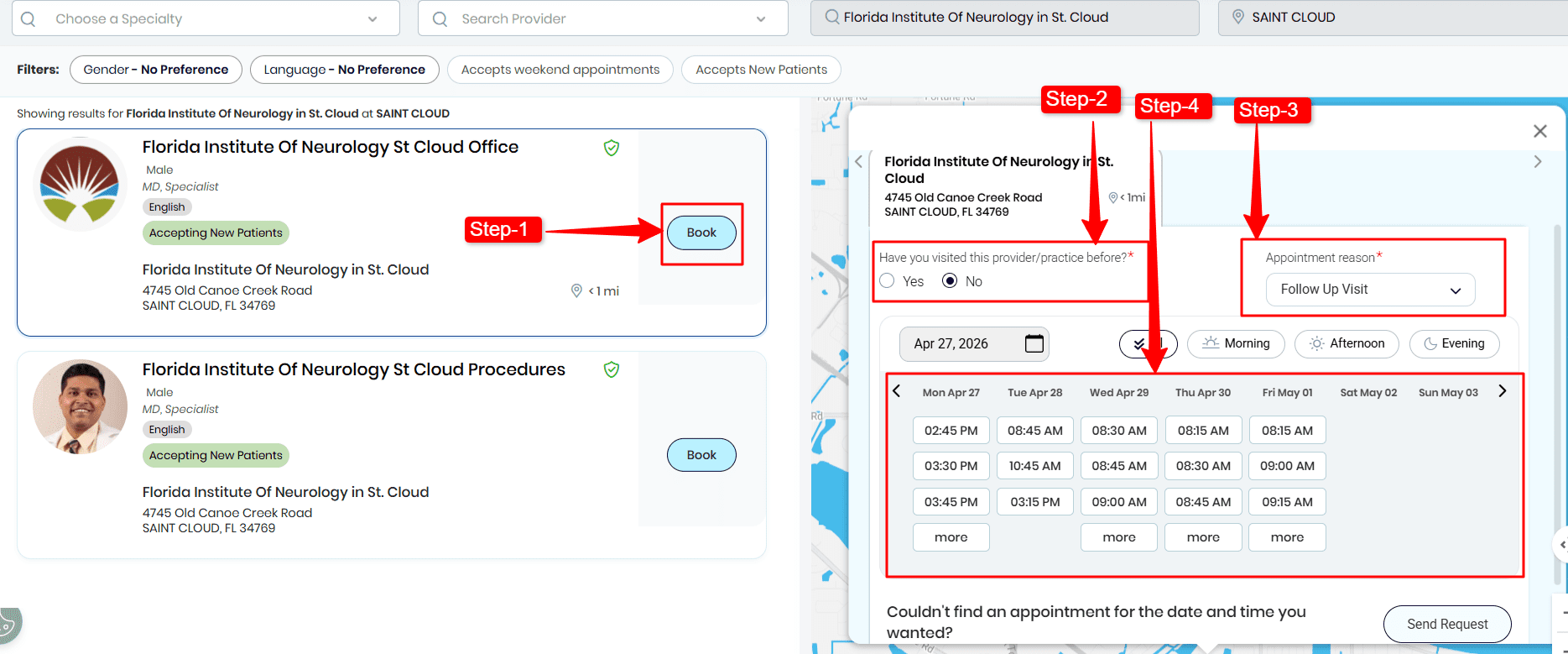Image resolution: width=1568 pixels, height=654 pixels.
Task: Toggle the Morning time filter
Action: point(1236,343)
